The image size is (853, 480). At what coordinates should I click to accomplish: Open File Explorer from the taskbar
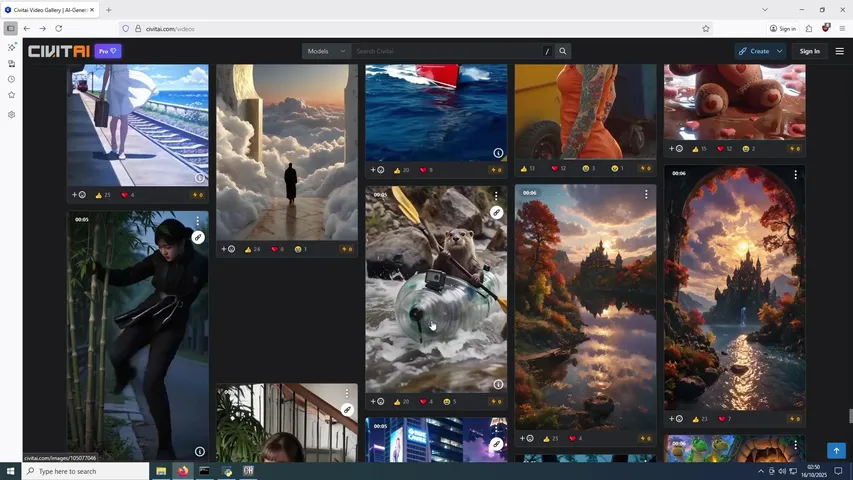(x=161, y=471)
